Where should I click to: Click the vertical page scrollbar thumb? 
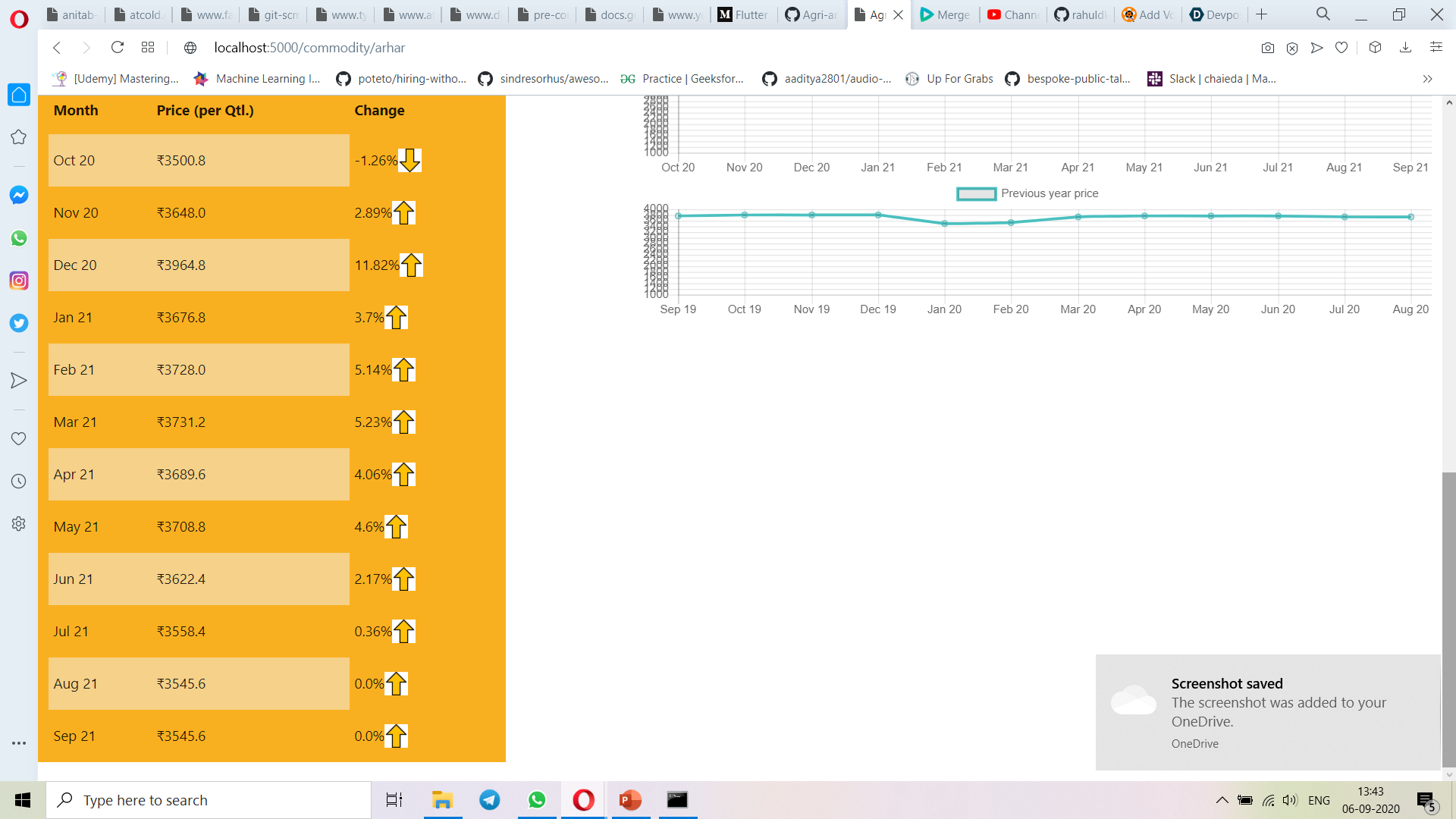click(1448, 618)
